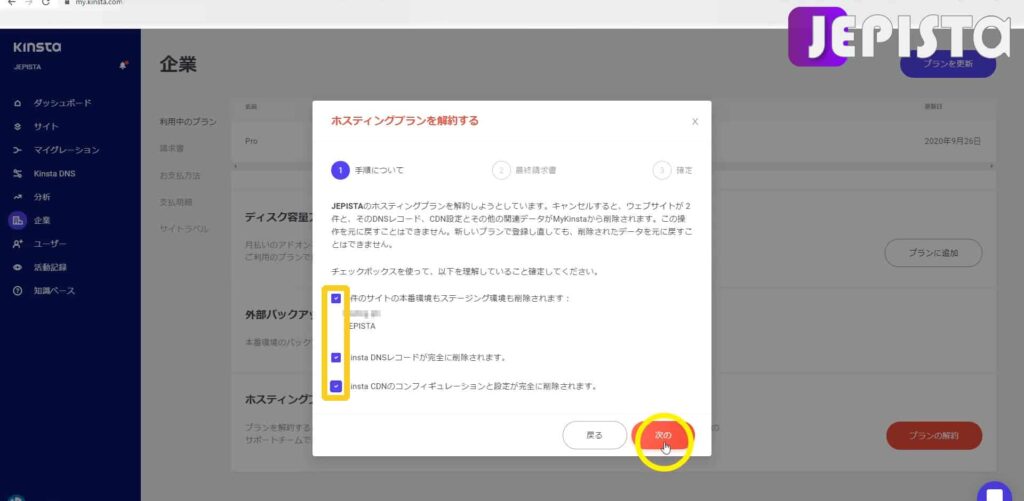
Task: Open 知識ベース knowledge base
Action: coord(54,291)
